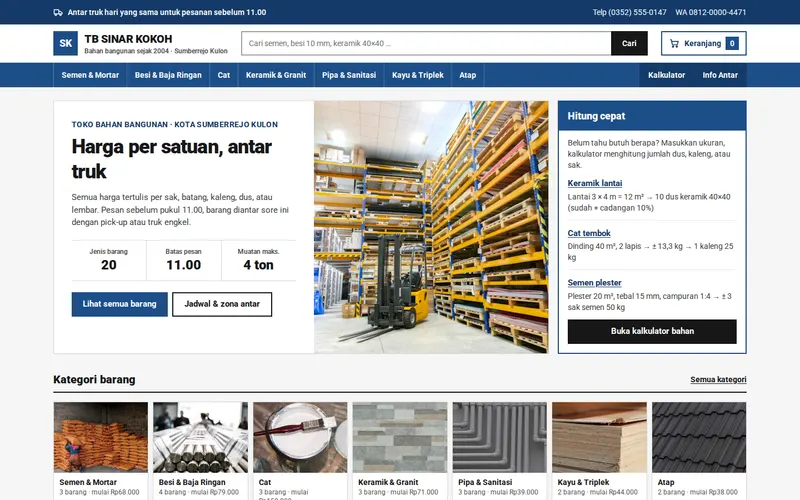Open the Kayu & Triplek plywood thumbnail
This screenshot has width=800, height=500.
click(x=599, y=437)
